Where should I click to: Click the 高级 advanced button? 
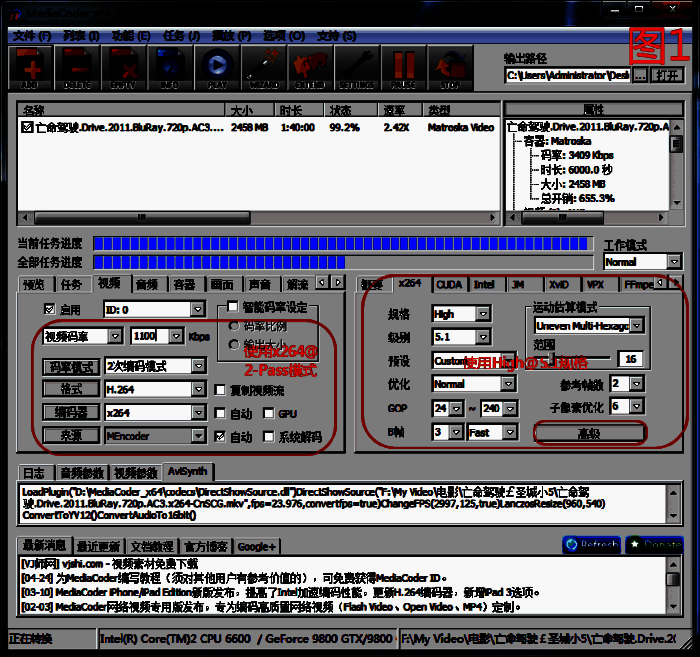589,432
